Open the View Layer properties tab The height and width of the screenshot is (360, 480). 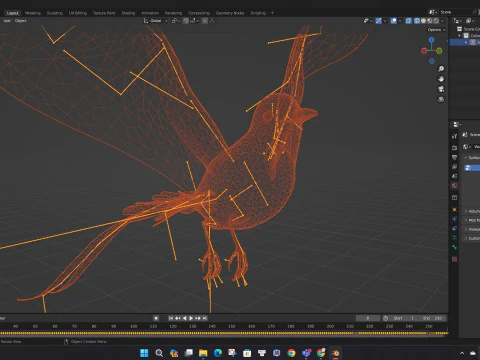(x=454, y=166)
